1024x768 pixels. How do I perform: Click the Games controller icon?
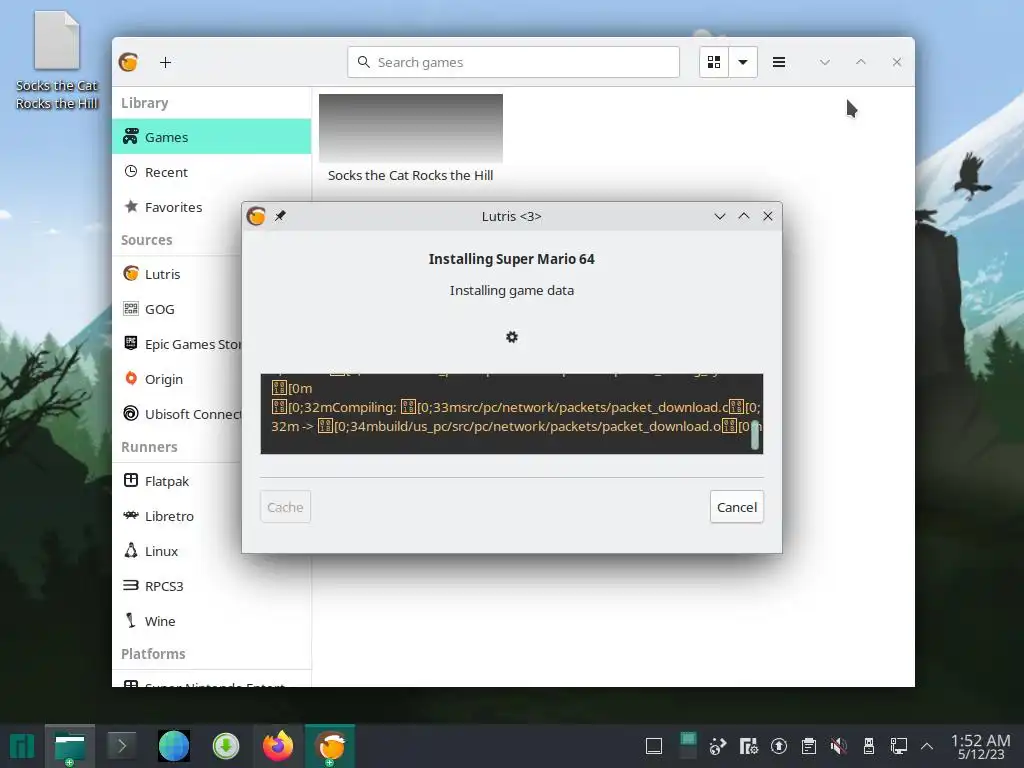coord(131,136)
